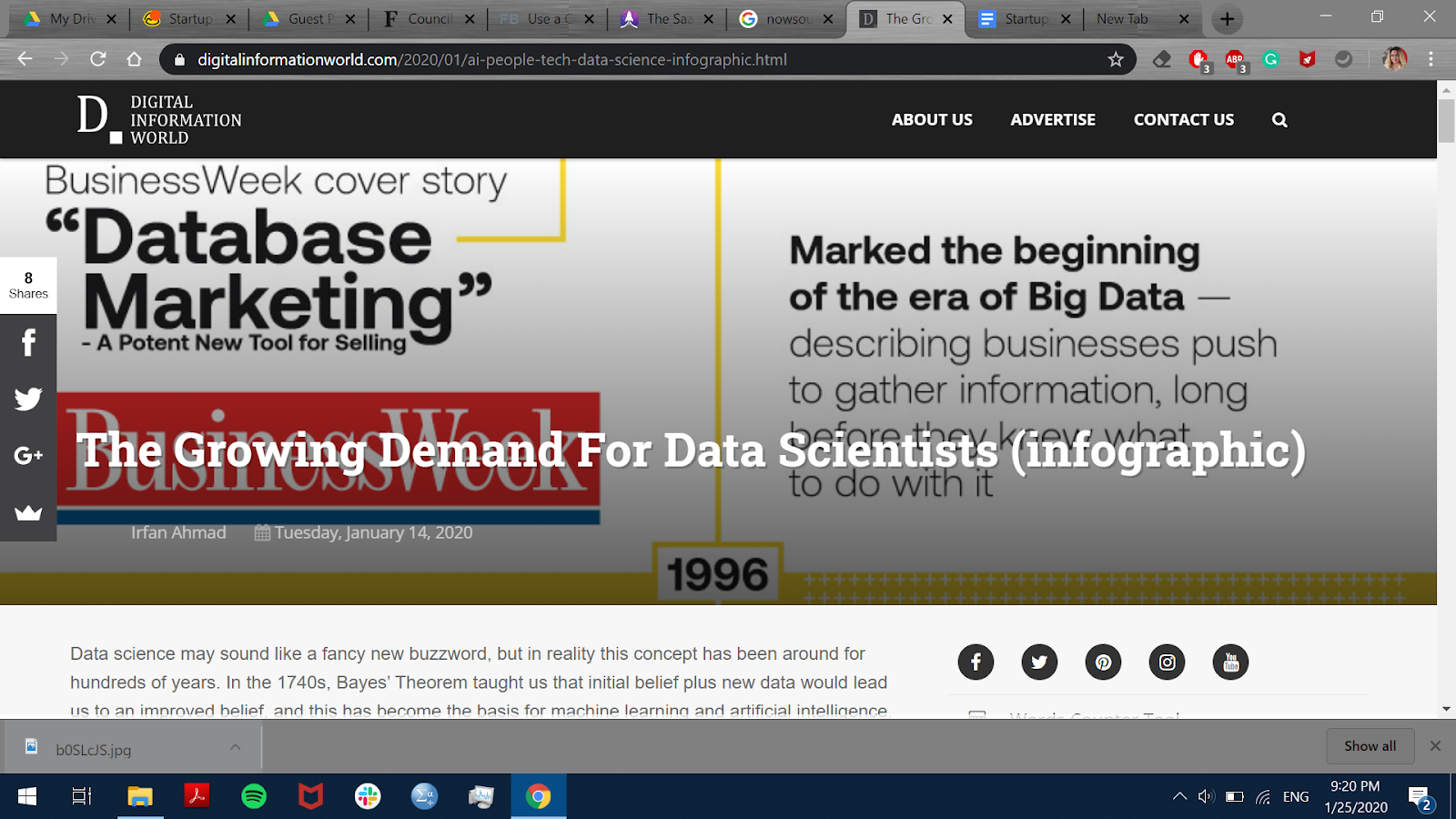Open the ADVERTISE page

click(1053, 120)
